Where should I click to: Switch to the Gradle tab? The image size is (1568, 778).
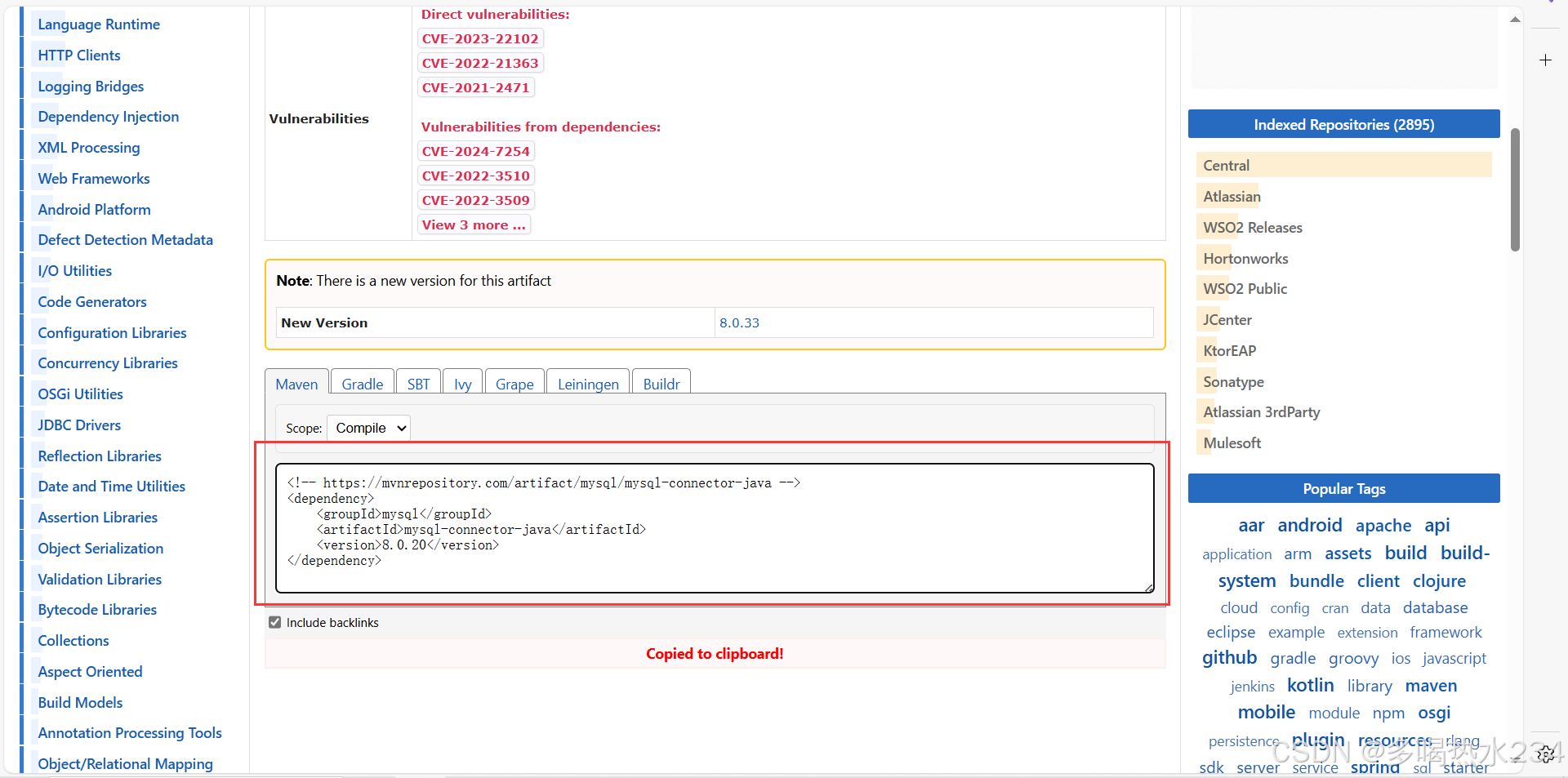[363, 384]
